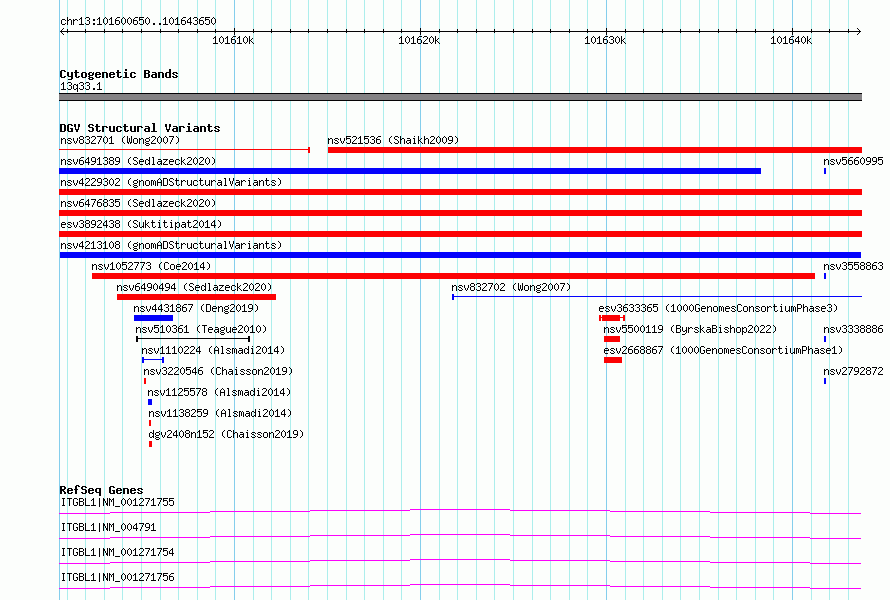This screenshot has width=890, height=600.
Task: Open the nsv3338886 variant label
Action: coord(853,329)
